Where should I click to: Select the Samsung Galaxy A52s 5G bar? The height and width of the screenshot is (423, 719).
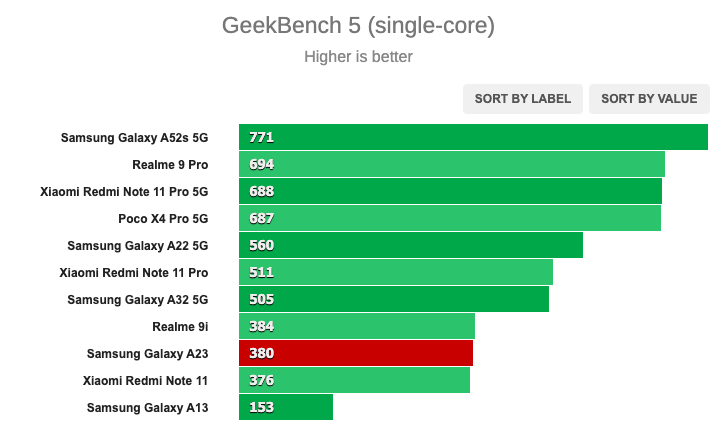pyautogui.click(x=473, y=137)
